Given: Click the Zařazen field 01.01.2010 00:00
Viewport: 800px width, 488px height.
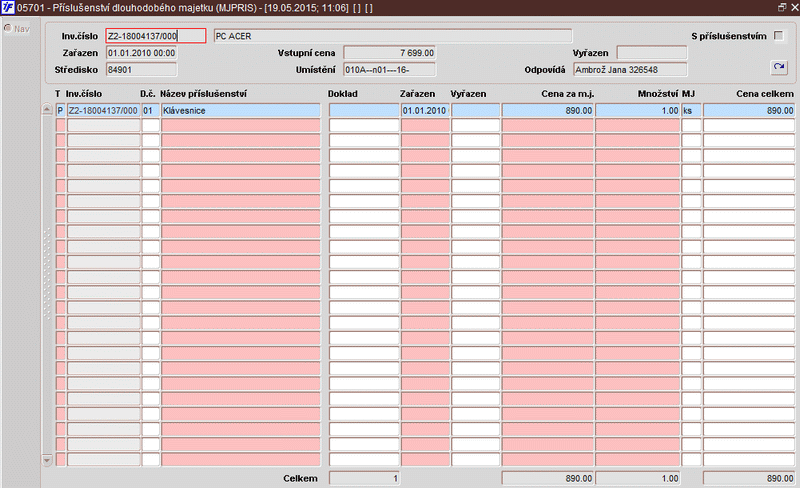Looking at the screenshot, I should [x=141, y=53].
